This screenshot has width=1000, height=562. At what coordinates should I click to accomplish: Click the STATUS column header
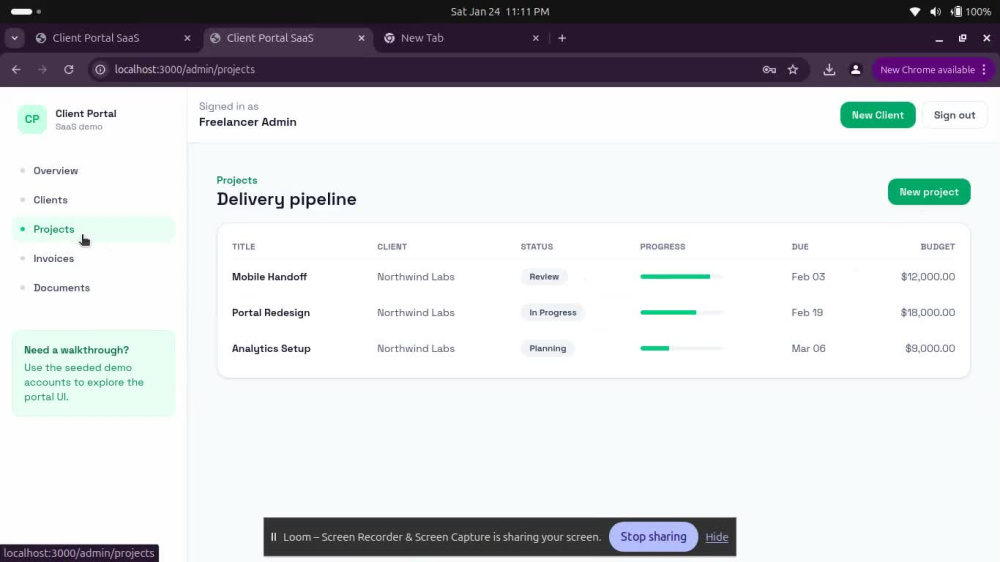pos(536,247)
